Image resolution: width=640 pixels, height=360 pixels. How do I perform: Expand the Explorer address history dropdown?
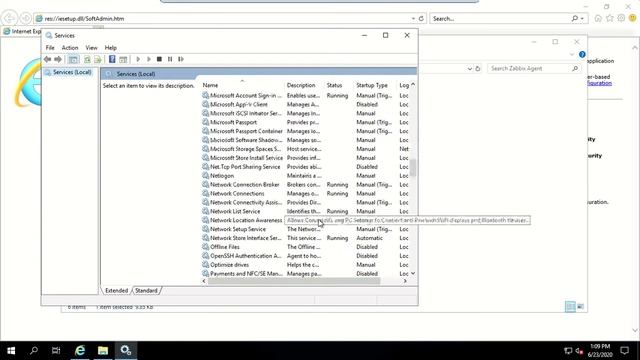pyautogui.click(x=470, y=69)
